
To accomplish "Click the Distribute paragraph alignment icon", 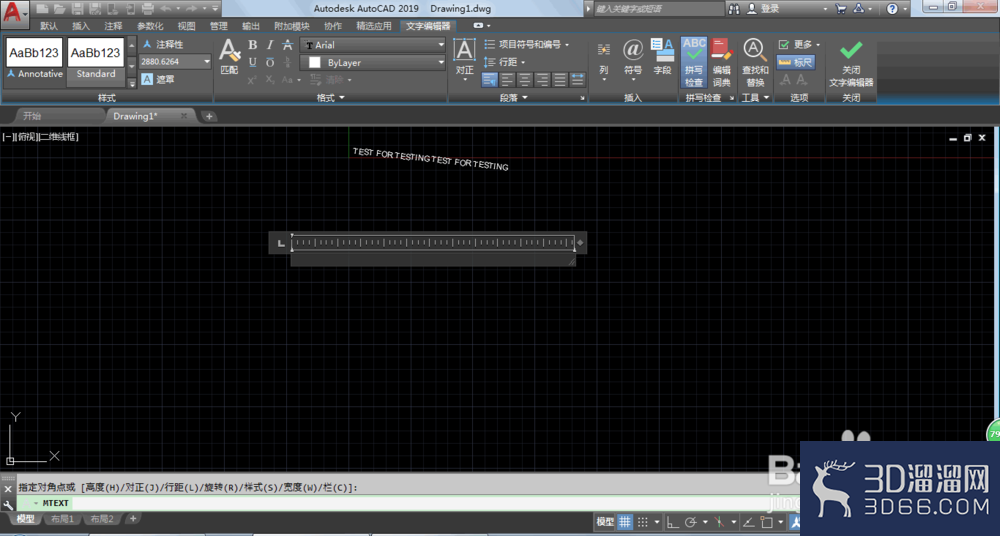I will (577, 80).
